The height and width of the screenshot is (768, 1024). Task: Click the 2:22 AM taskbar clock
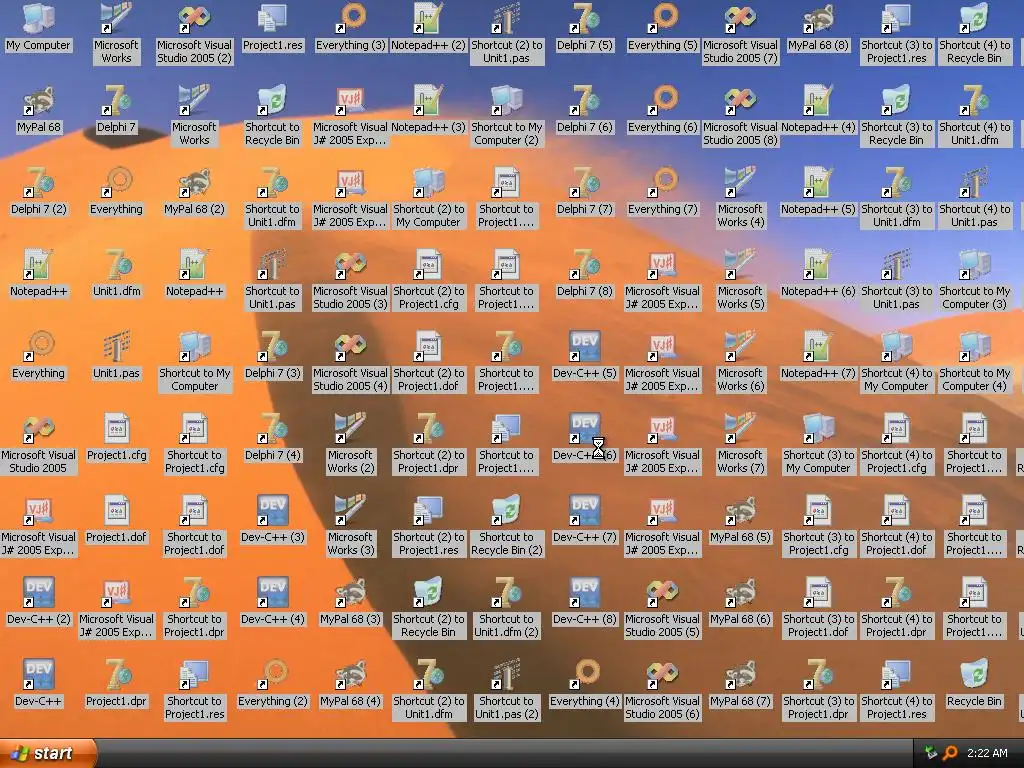pyautogui.click(x=987, y=753)
